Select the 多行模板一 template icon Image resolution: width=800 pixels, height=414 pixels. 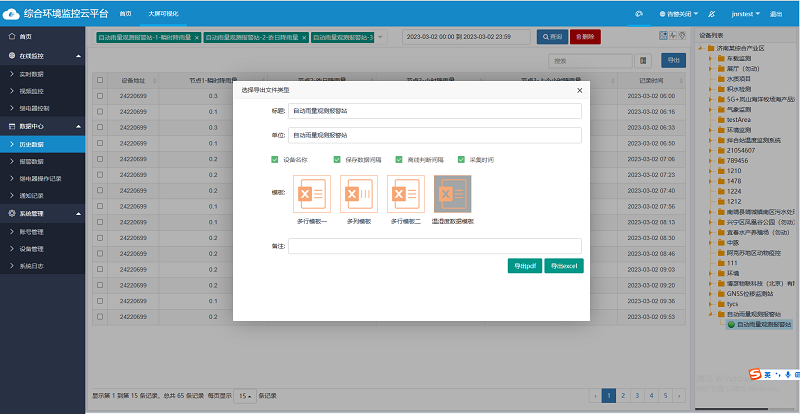click(x=313, y=194)
